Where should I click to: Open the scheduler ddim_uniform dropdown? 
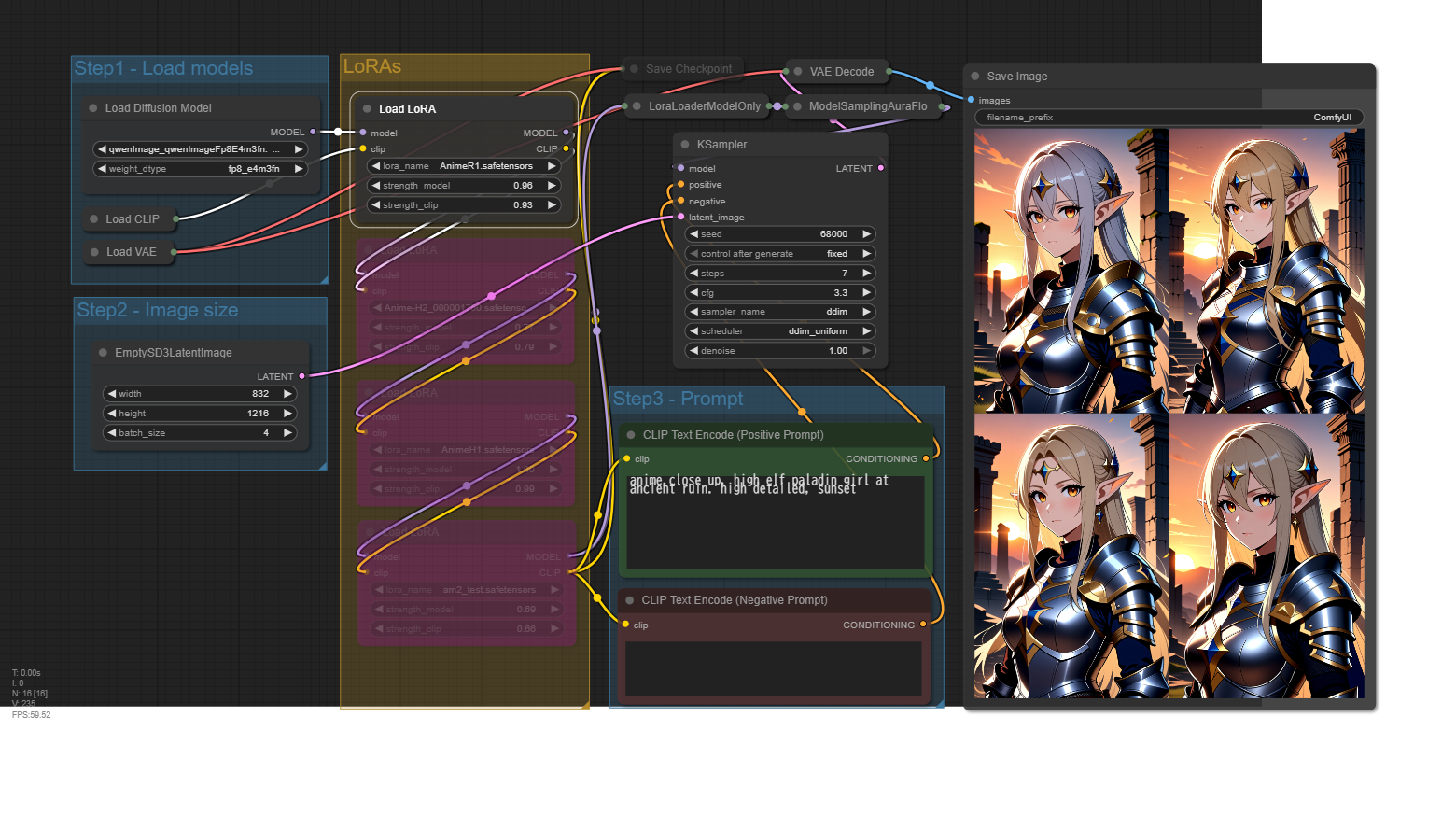pos(779,331)
